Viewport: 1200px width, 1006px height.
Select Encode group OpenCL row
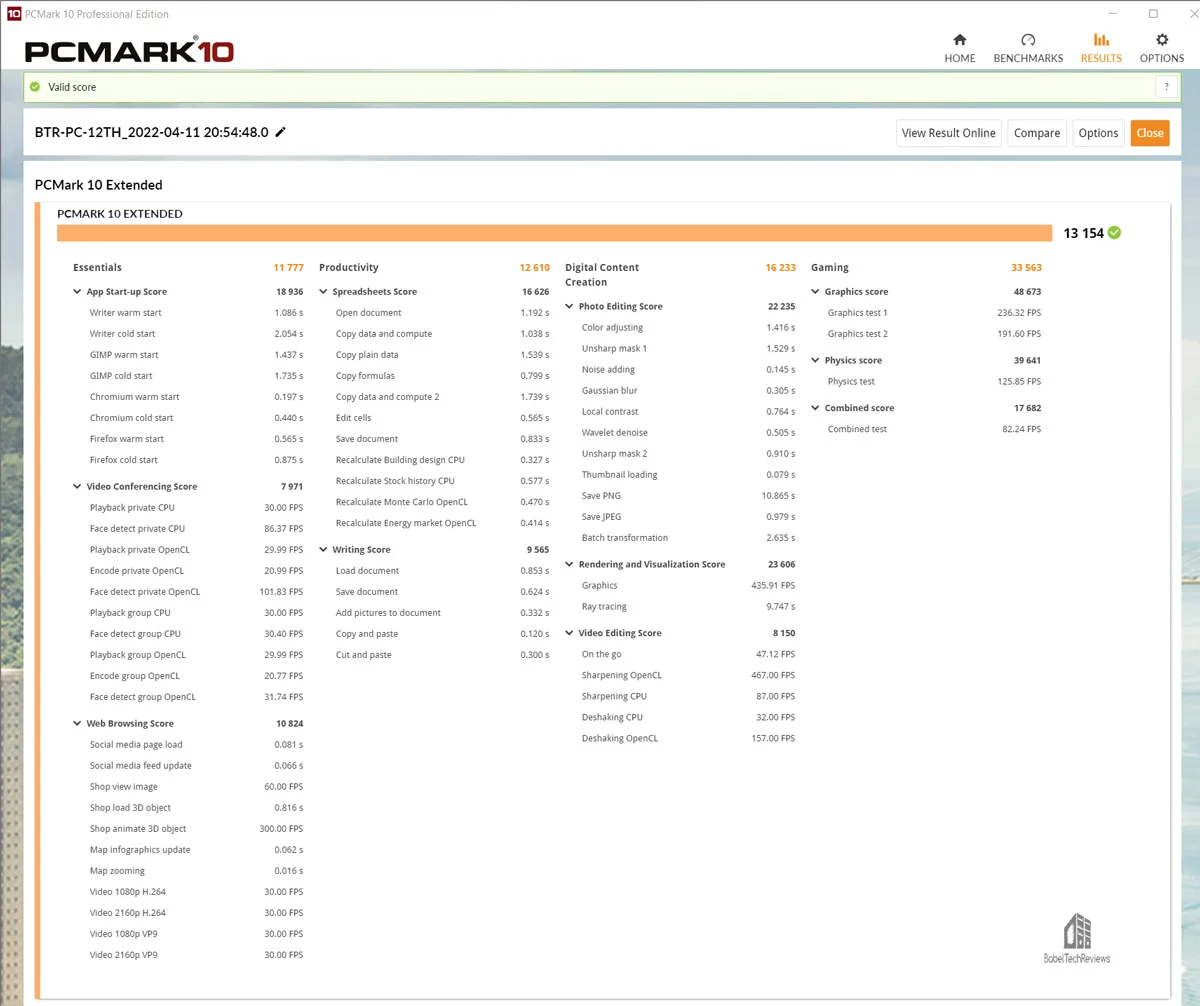pyautogui.click(x=196, y=676)
